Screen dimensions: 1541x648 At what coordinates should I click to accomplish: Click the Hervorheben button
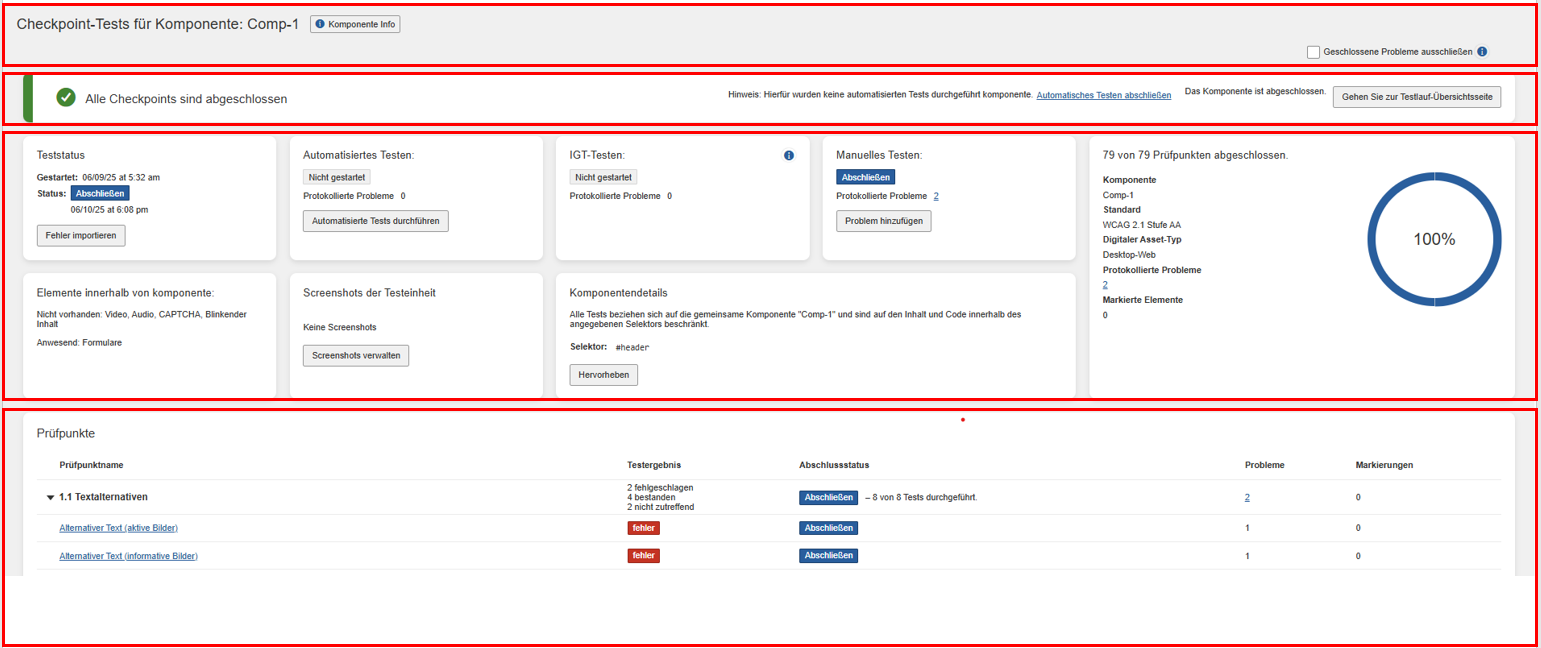pyautogui.click(x=603, y=375)
